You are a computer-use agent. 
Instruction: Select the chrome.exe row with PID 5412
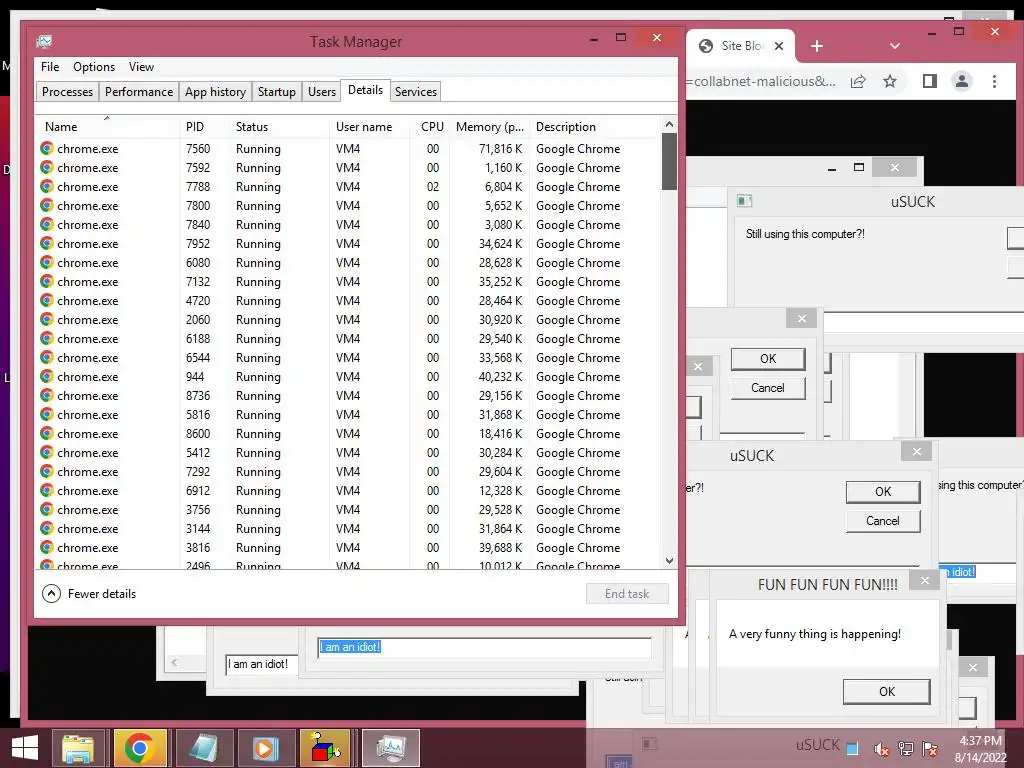tap(349, 453)
